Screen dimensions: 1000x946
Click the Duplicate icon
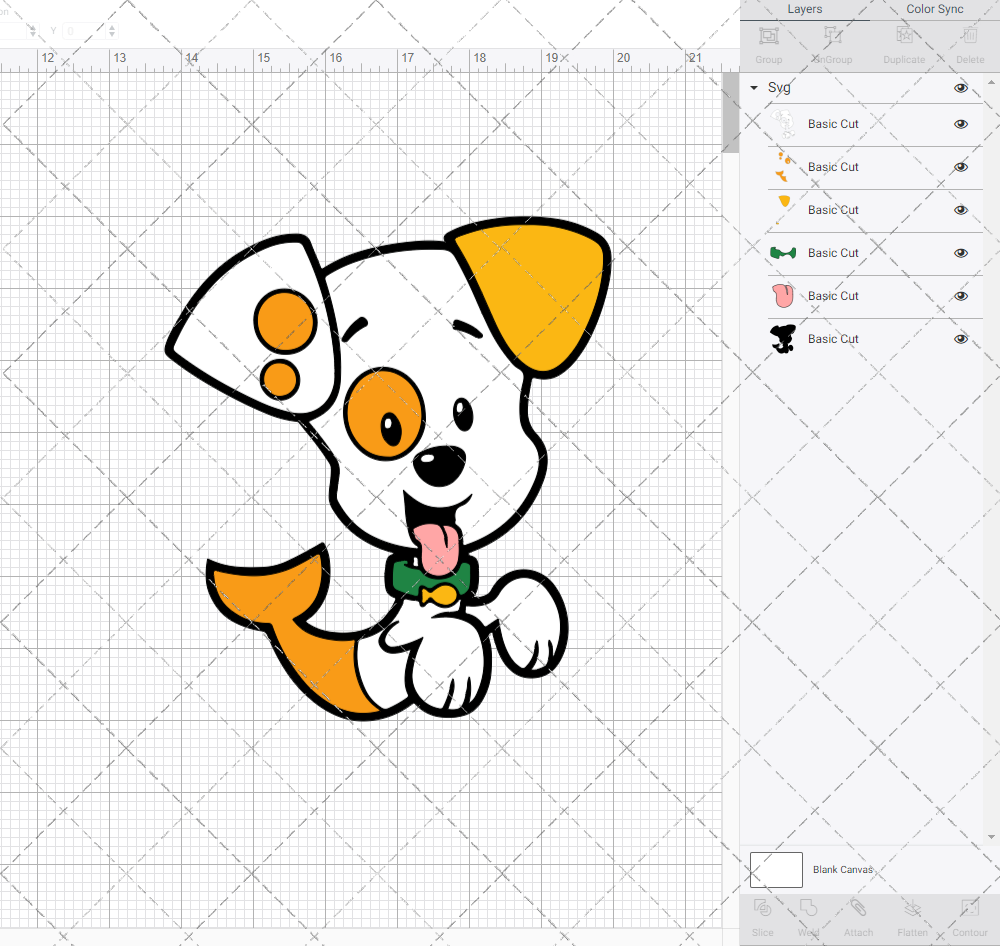coord(904,36)
